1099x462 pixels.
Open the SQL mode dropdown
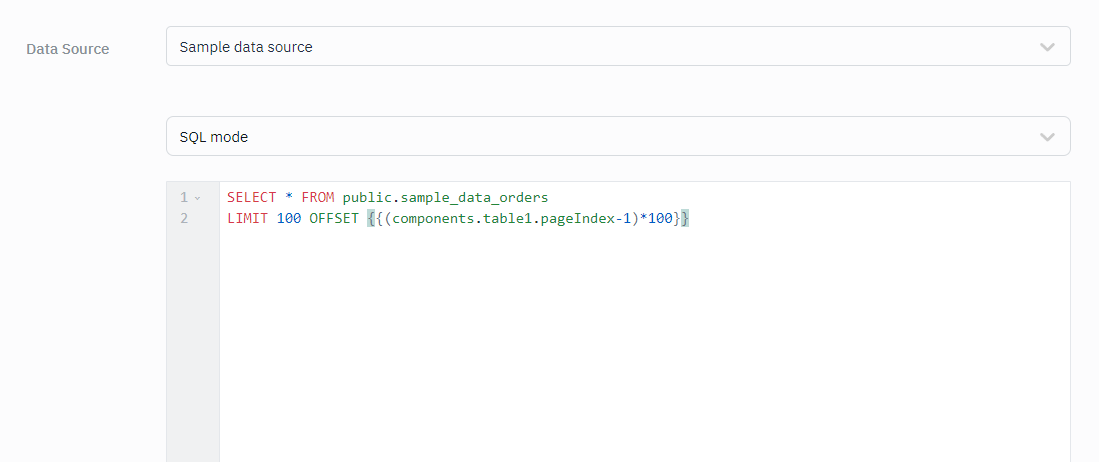tap(600, 137)
